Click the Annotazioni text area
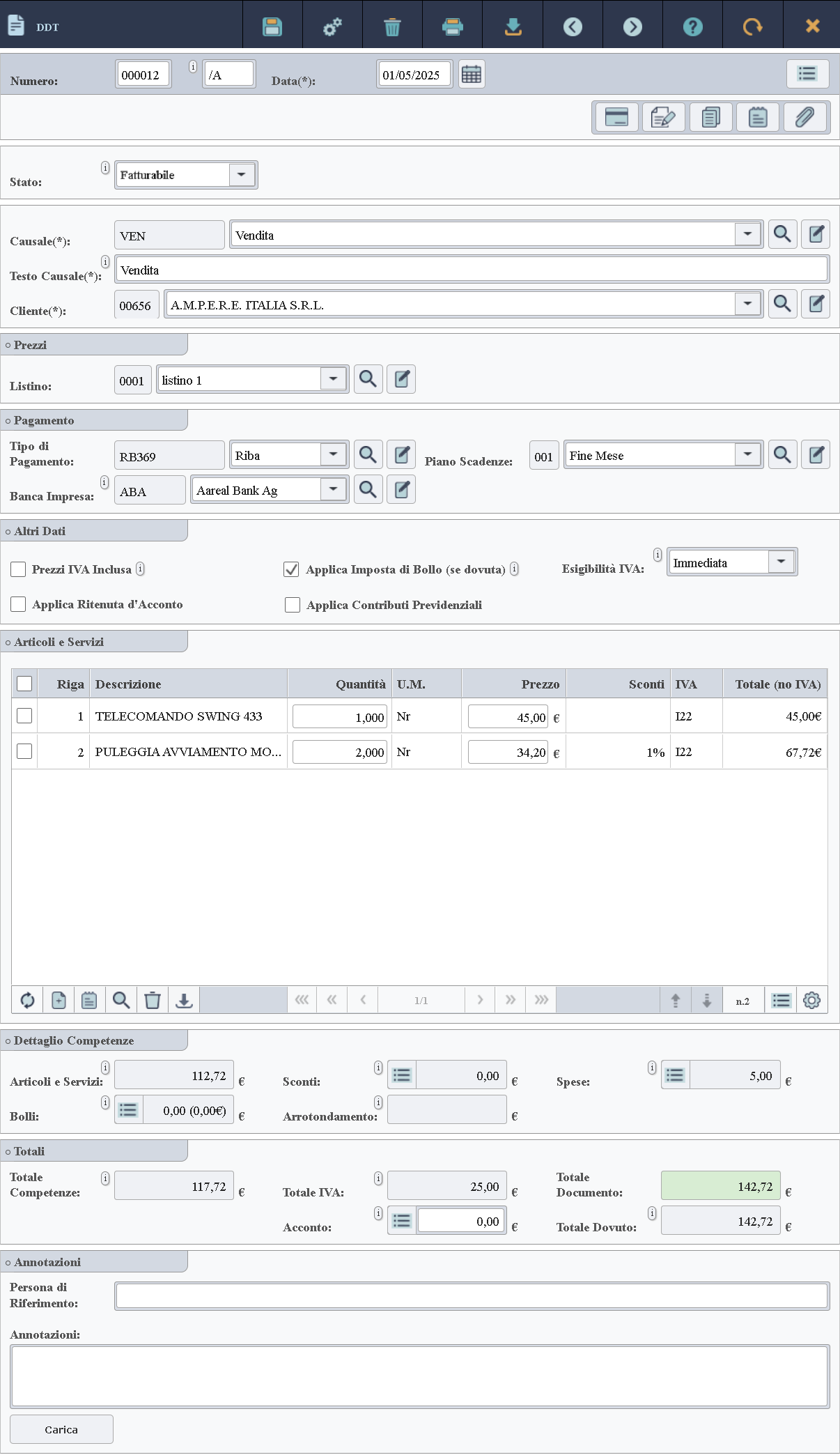 pyautogui.click(x=419, y=1376)
